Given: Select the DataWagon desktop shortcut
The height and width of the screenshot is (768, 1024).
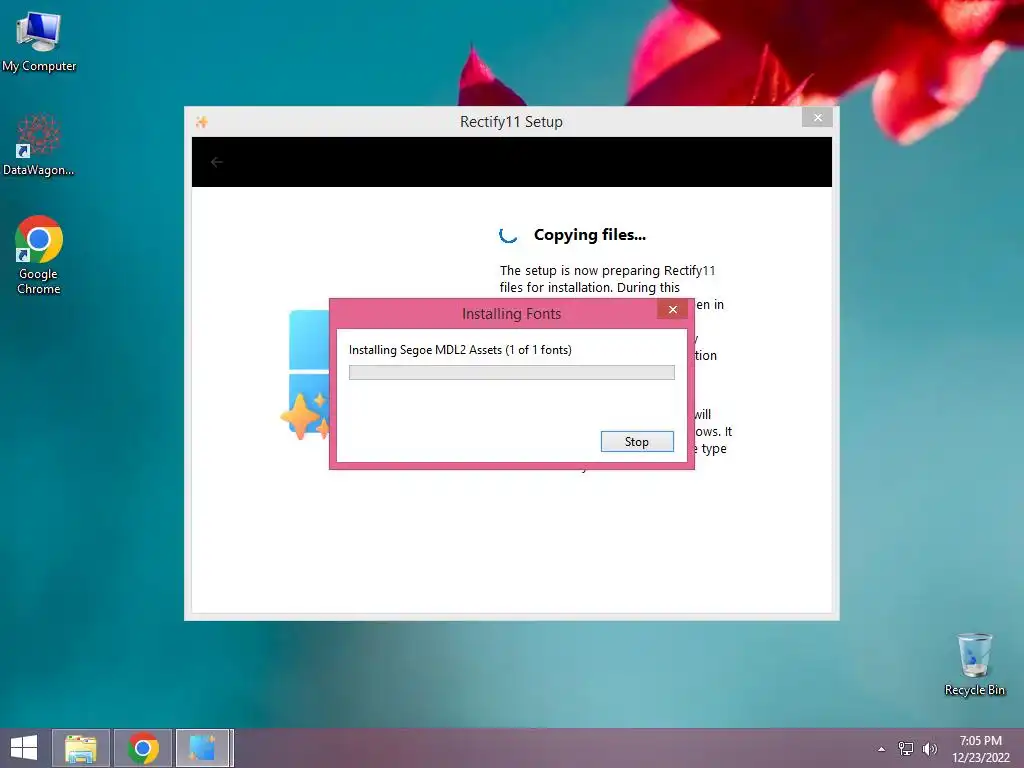Looking at the screenshot, I should click(x=39, y=145).
